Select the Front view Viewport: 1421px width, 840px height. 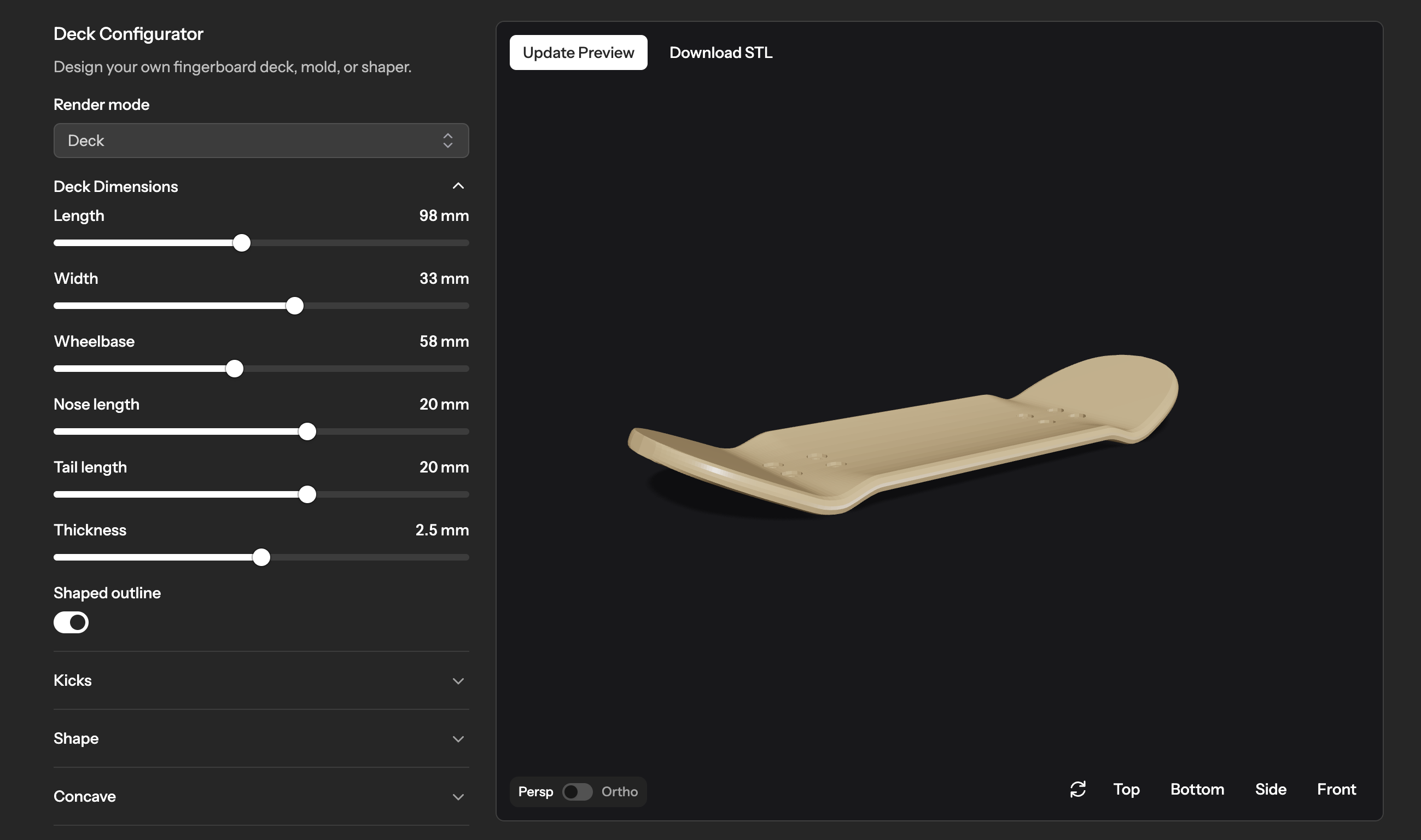1337,789
